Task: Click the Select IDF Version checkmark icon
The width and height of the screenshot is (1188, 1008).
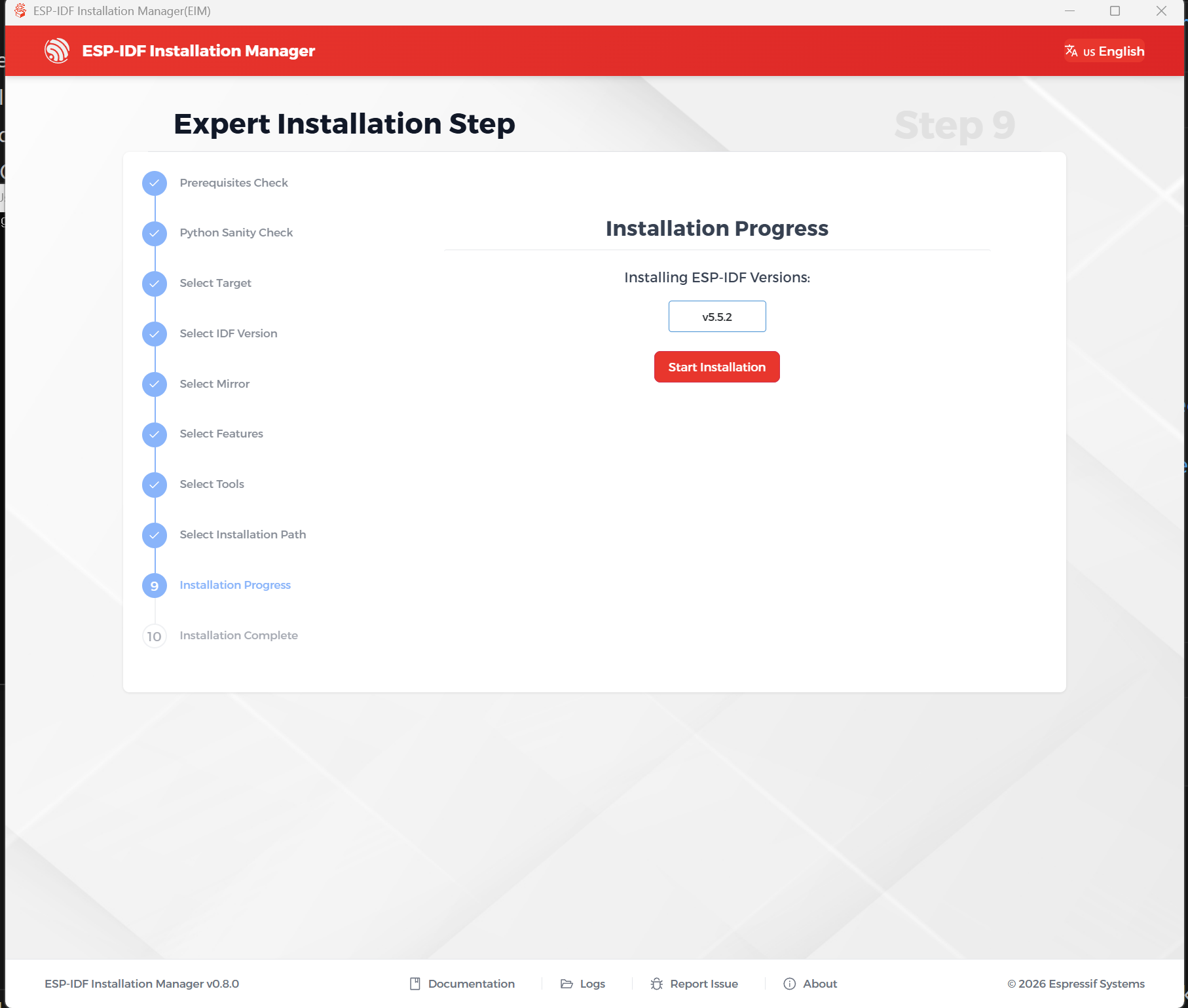Action: [x=155, y=334]
